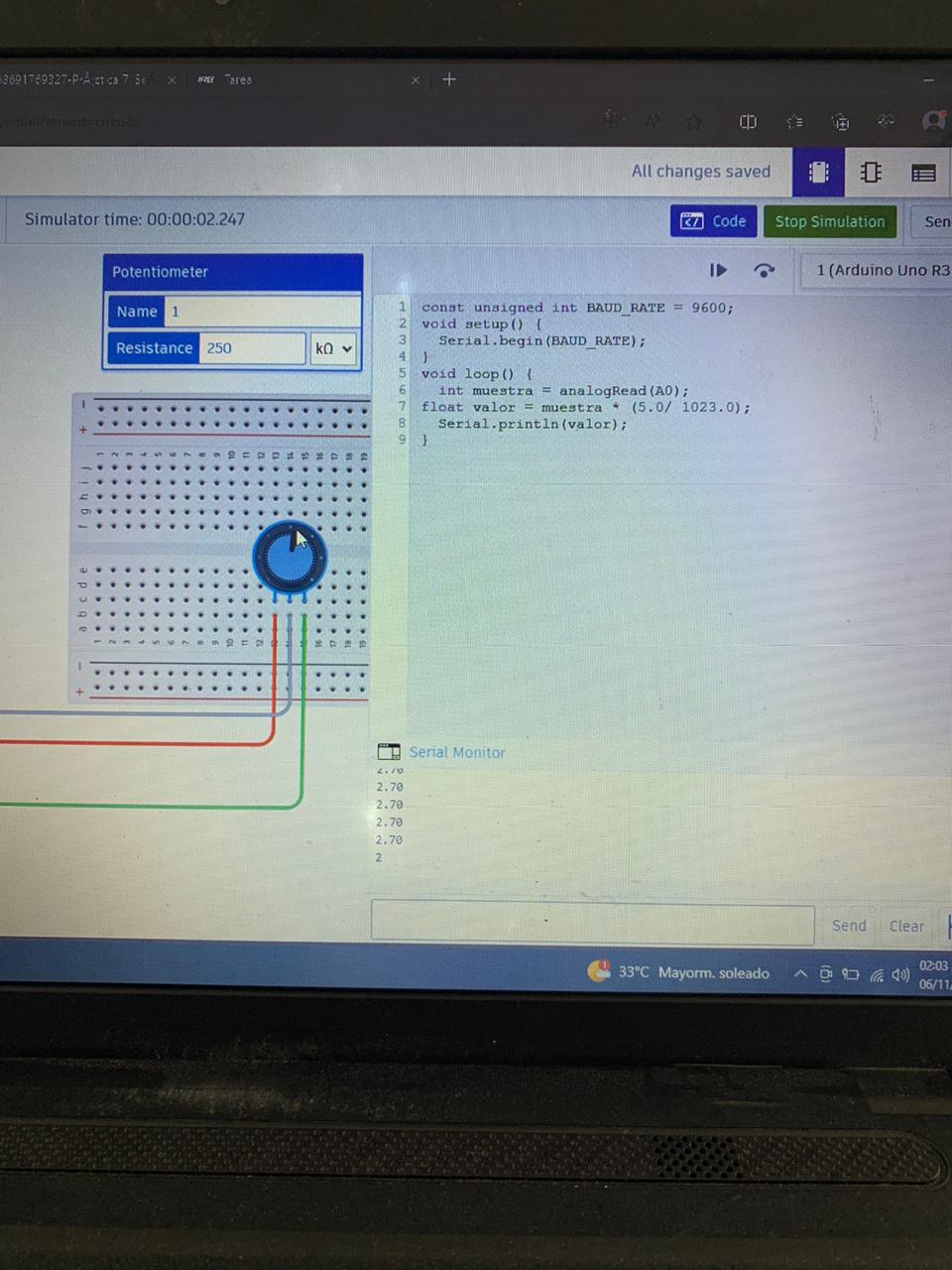
Task: Open a new browser tab
Action: pyautogui.click(x=449, y=79)
